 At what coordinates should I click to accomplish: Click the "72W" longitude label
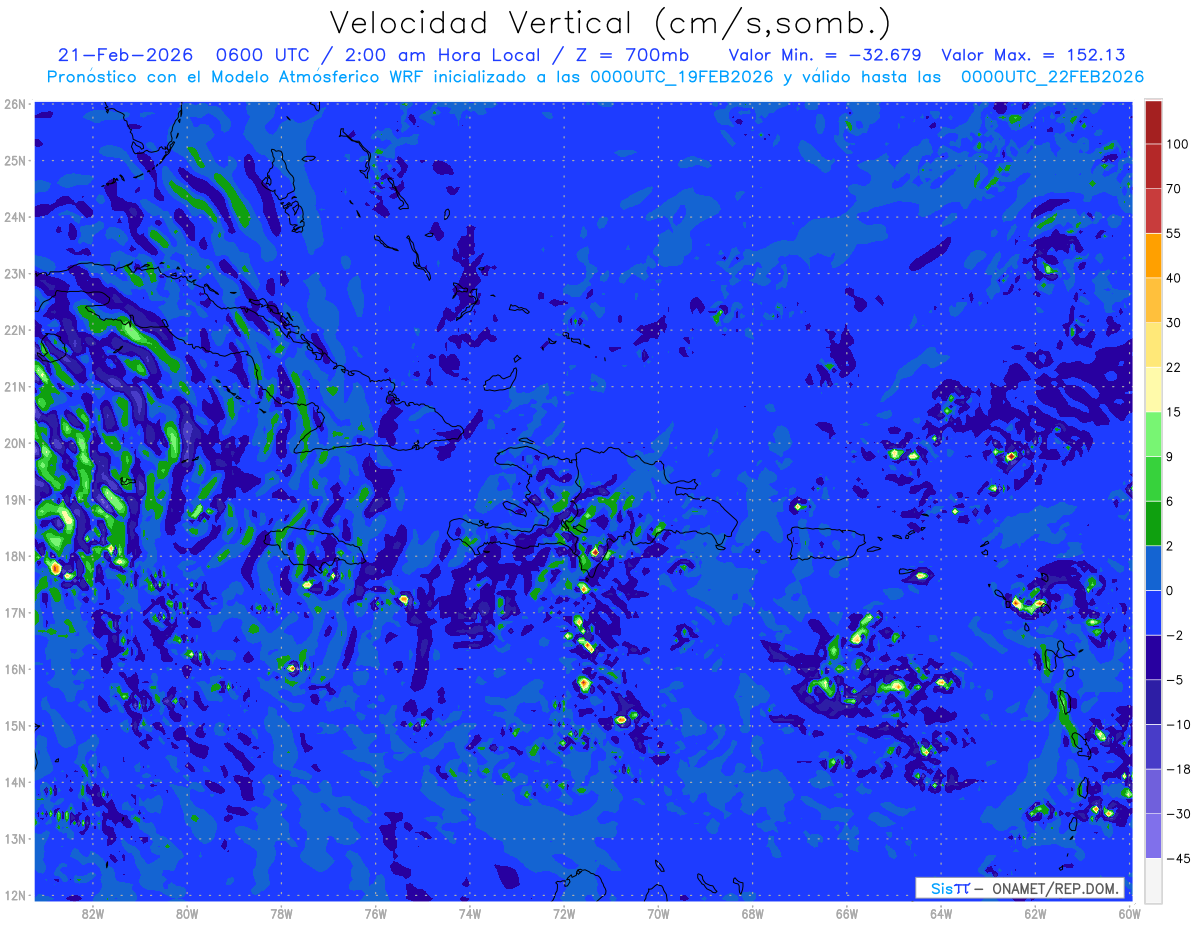pyautogui.click(x=564, y=913)
